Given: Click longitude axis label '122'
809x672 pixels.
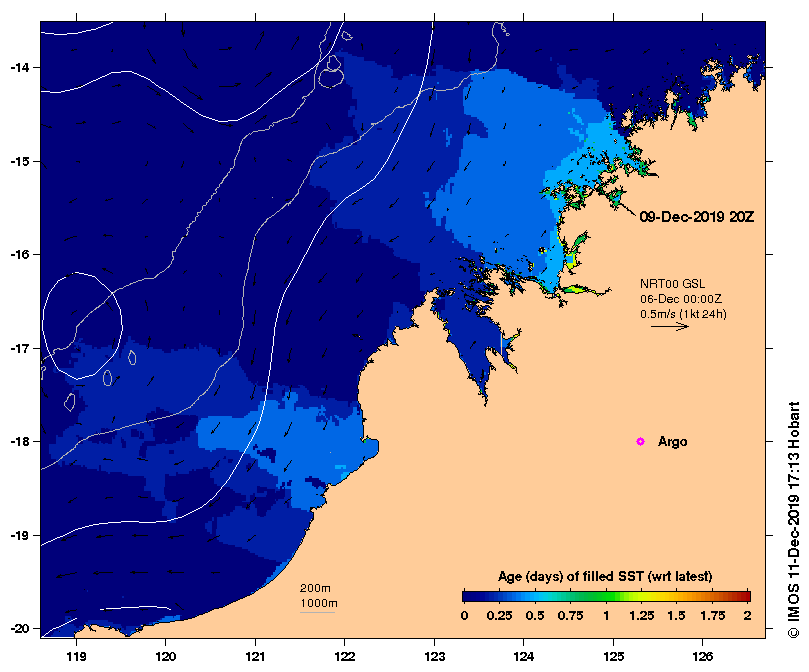Looking at the screenshot, I should [345, 657].
